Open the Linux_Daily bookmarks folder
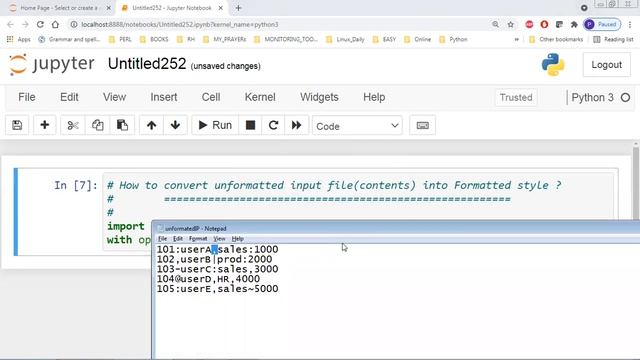This screenshot has height=360, width=640. tap(345, 40)
